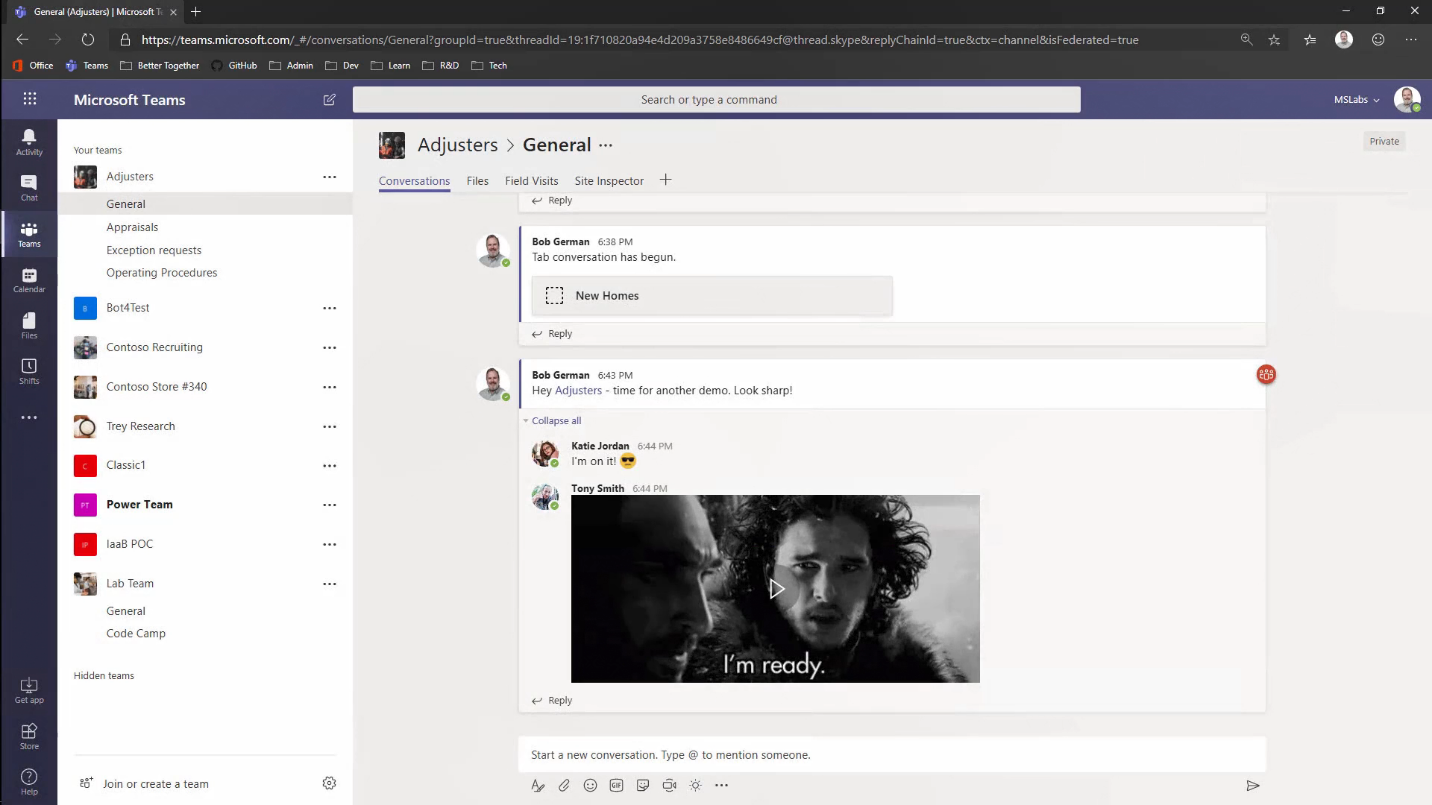1432x805 pixels.
Task: Open more compose options ellipsis
Action: pos(721,786)
